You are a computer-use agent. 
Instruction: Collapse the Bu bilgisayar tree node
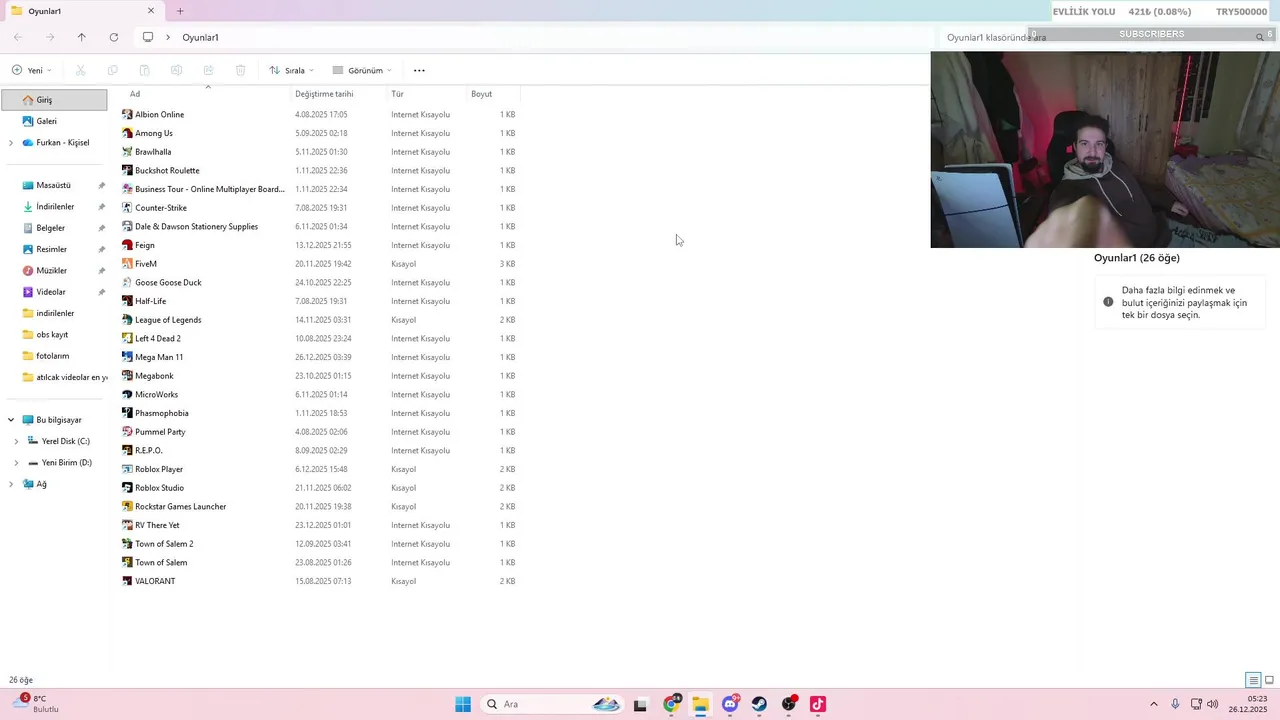pos(11,420)
